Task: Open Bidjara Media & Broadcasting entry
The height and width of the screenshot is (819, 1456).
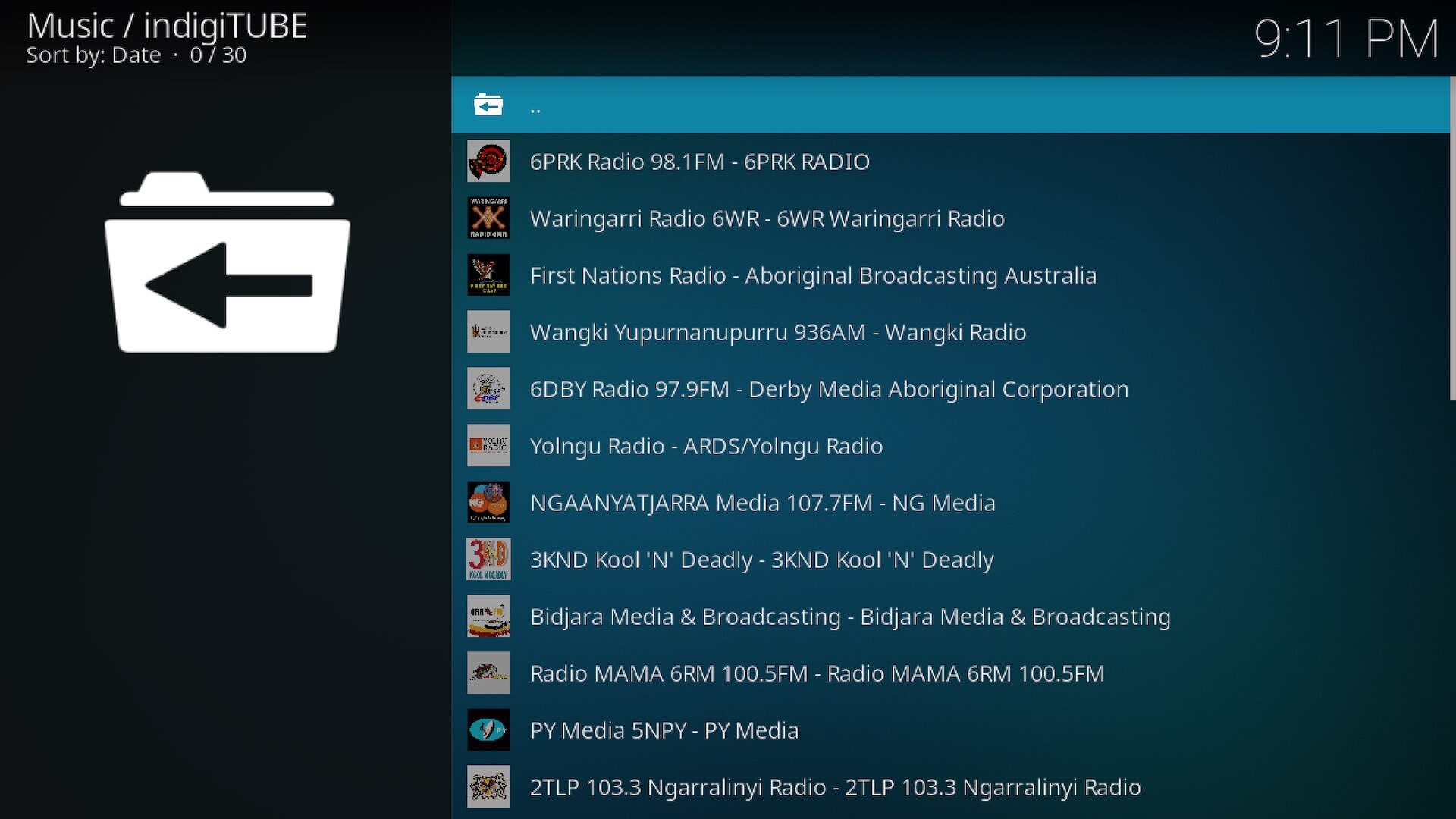Action: point(849,617)
